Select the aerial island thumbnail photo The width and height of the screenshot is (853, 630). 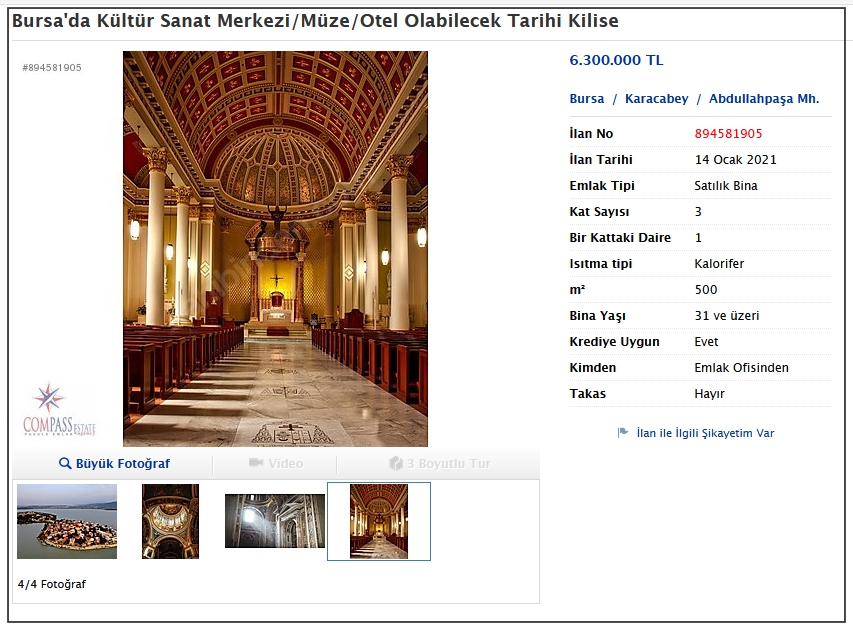point(67,521)
